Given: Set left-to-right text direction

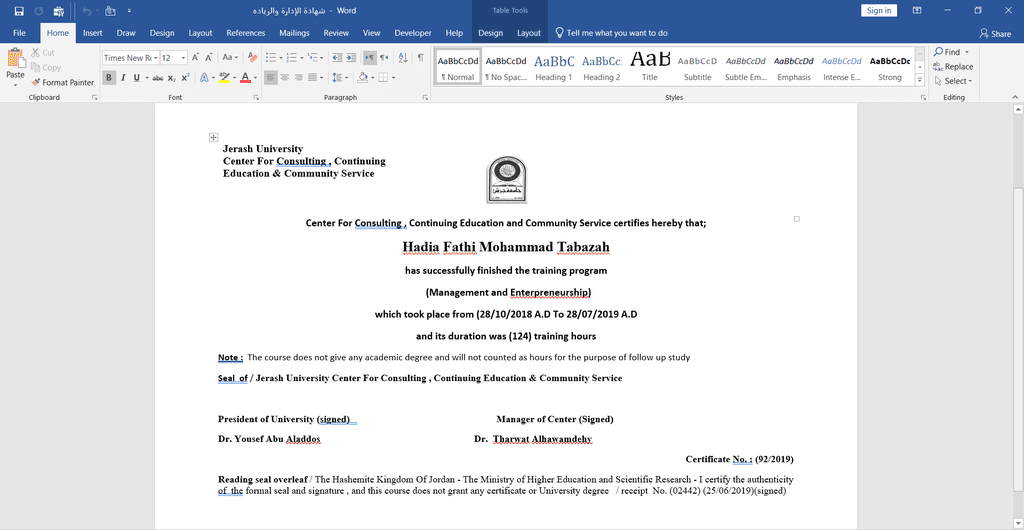Looking at the screenshot, I should [x=370, y=58].
